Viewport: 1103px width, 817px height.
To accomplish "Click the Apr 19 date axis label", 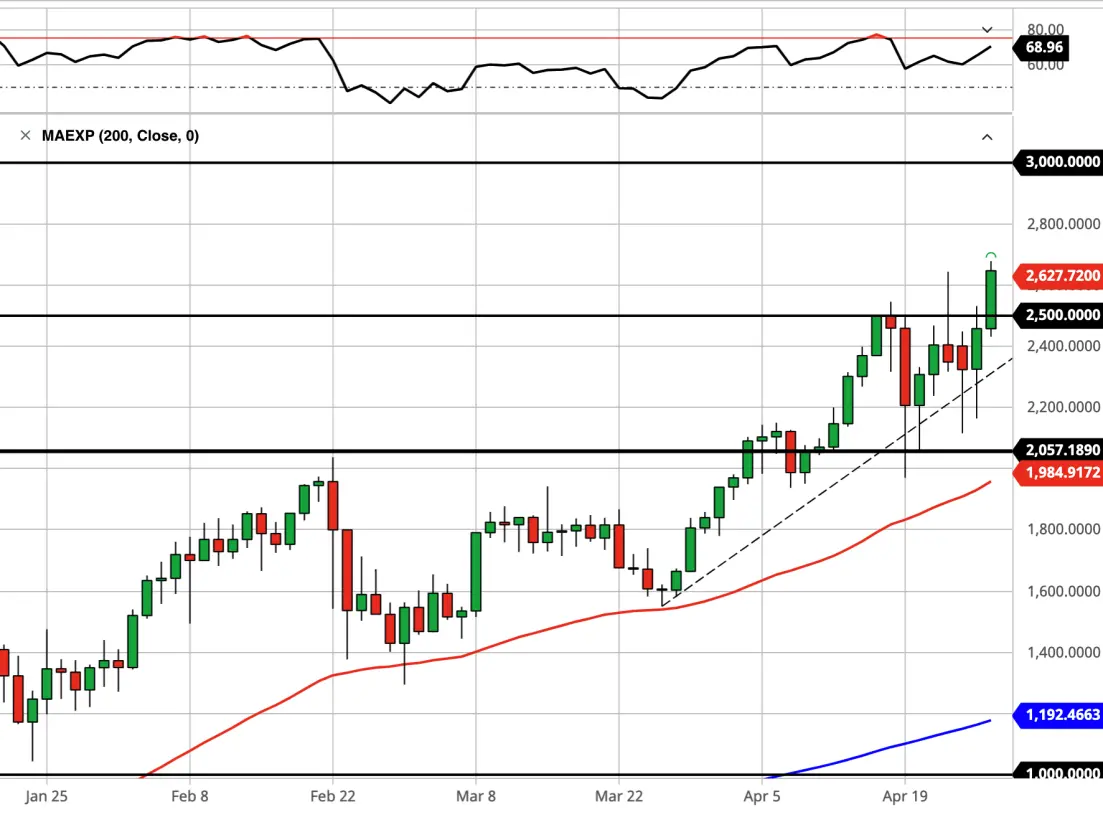I will (905, 797).
